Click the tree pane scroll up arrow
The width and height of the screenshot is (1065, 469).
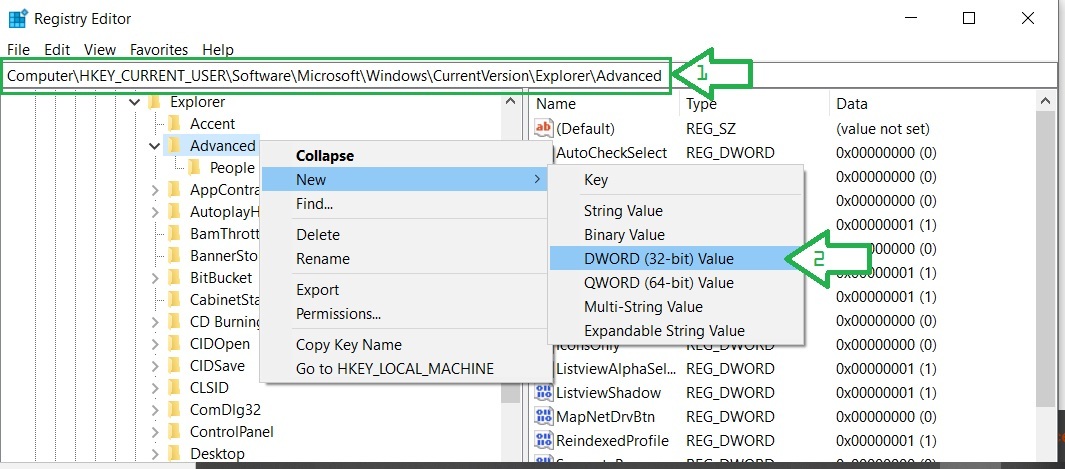[509, 101]
